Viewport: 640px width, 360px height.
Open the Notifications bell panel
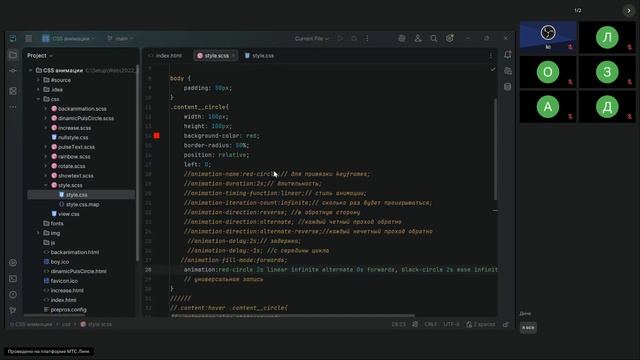click(508, 55)
